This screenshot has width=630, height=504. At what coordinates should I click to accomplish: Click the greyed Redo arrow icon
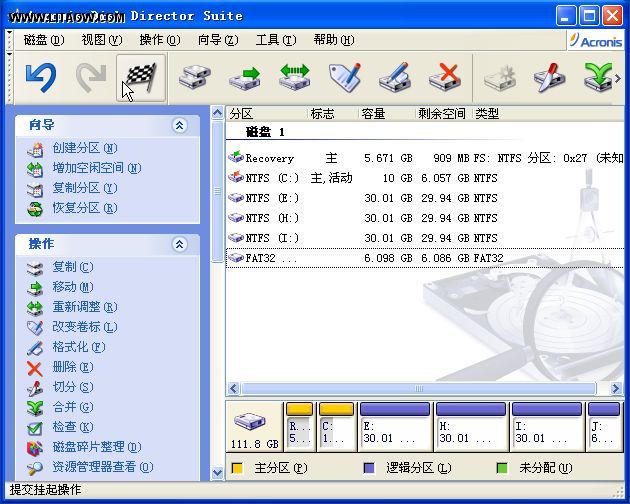(91, 78)
